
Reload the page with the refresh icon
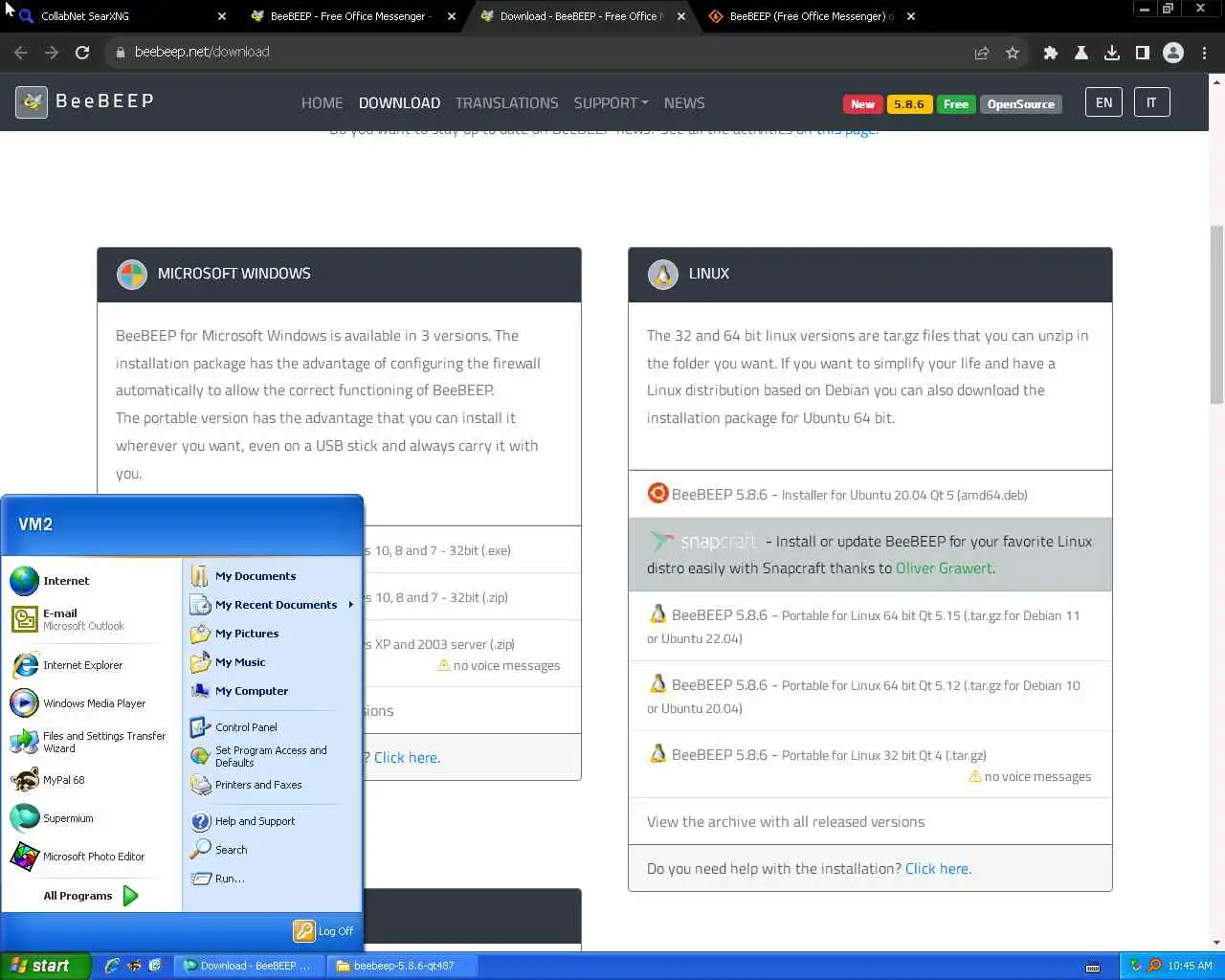point(82,53)
